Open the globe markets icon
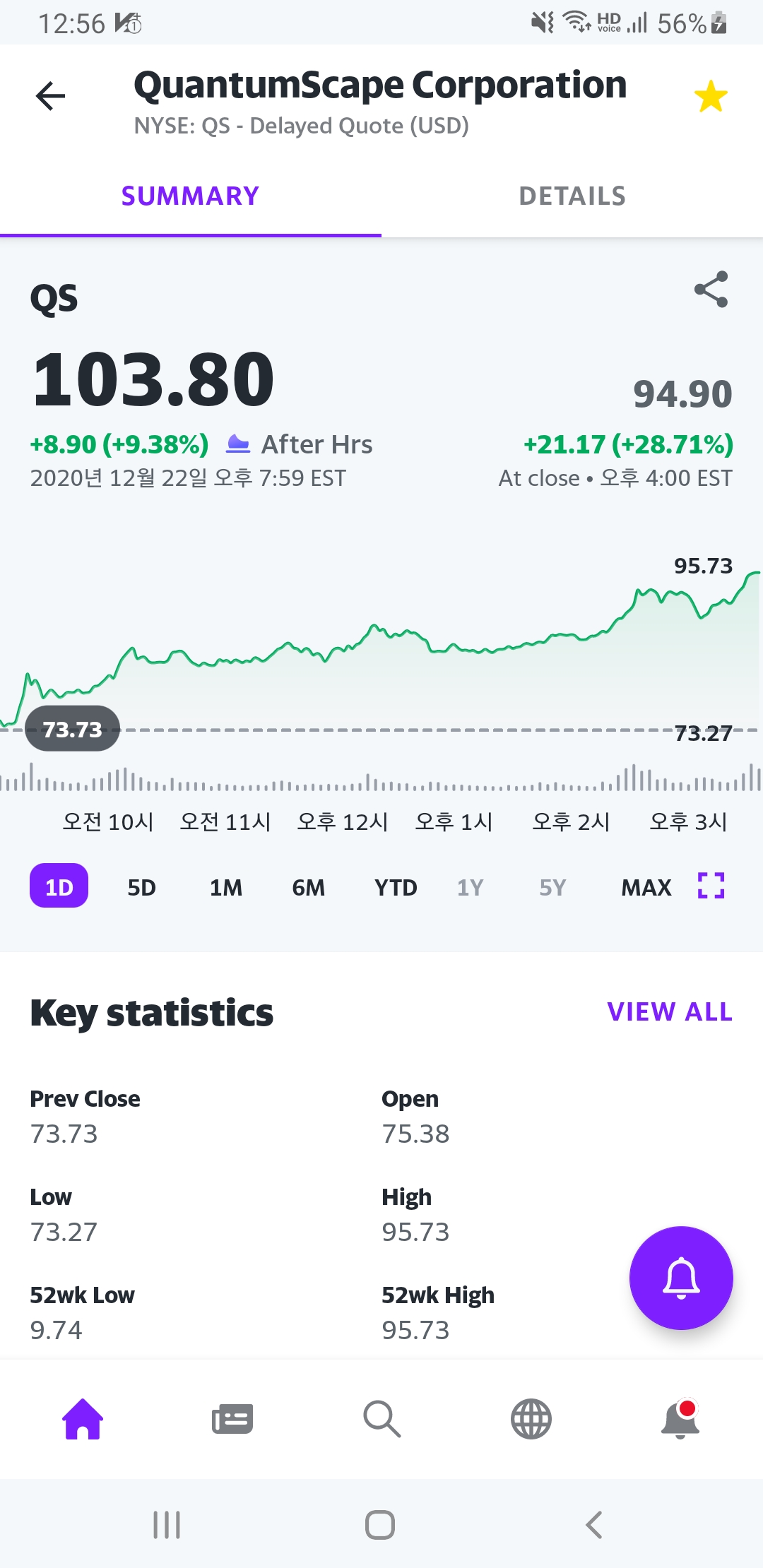Screen dimensions: 763x1568 click(531, 1418)
